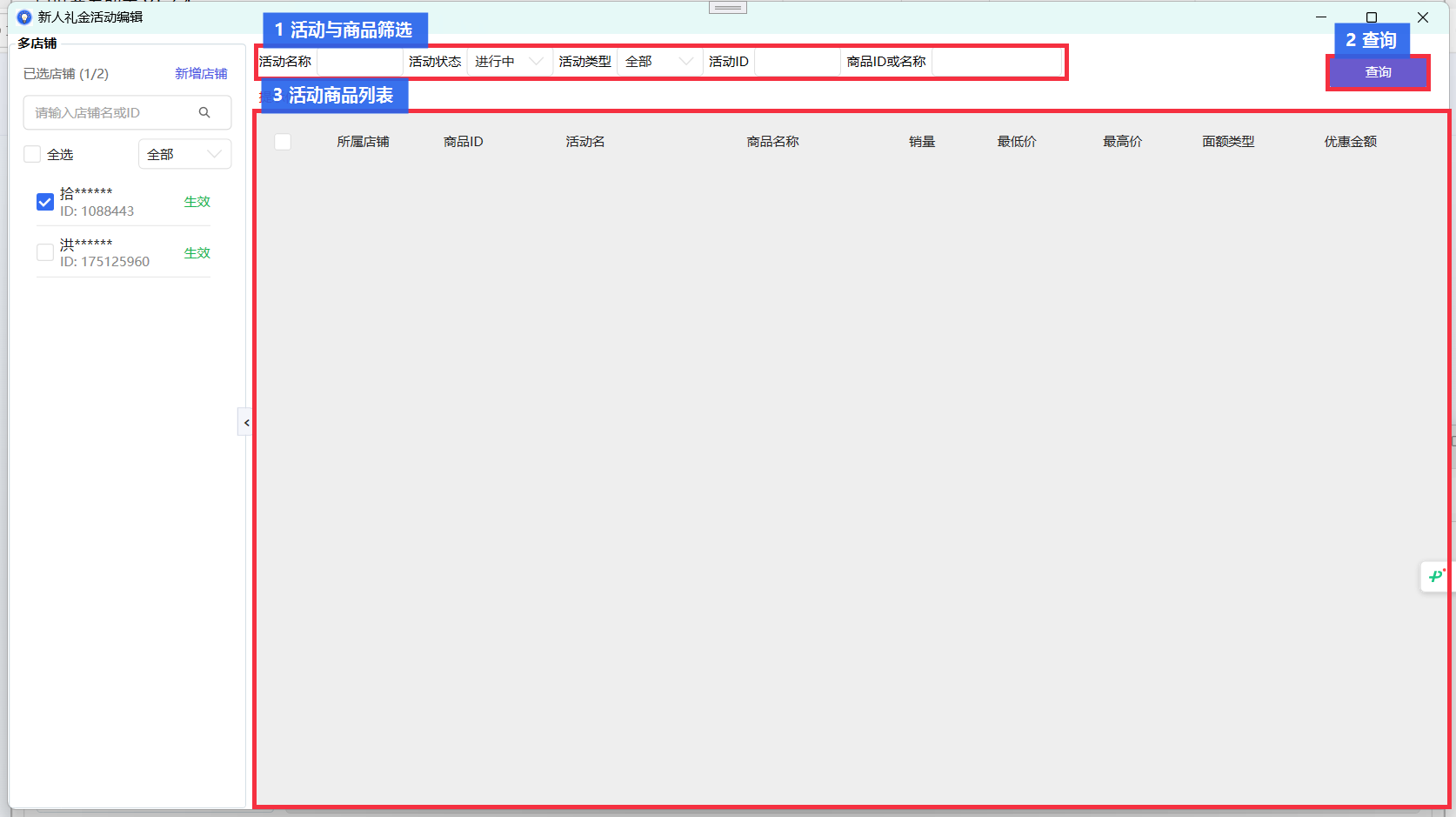The image size is (1456, 817).
Task: Click the purple 查询 button
Action: pos(1378,72)
